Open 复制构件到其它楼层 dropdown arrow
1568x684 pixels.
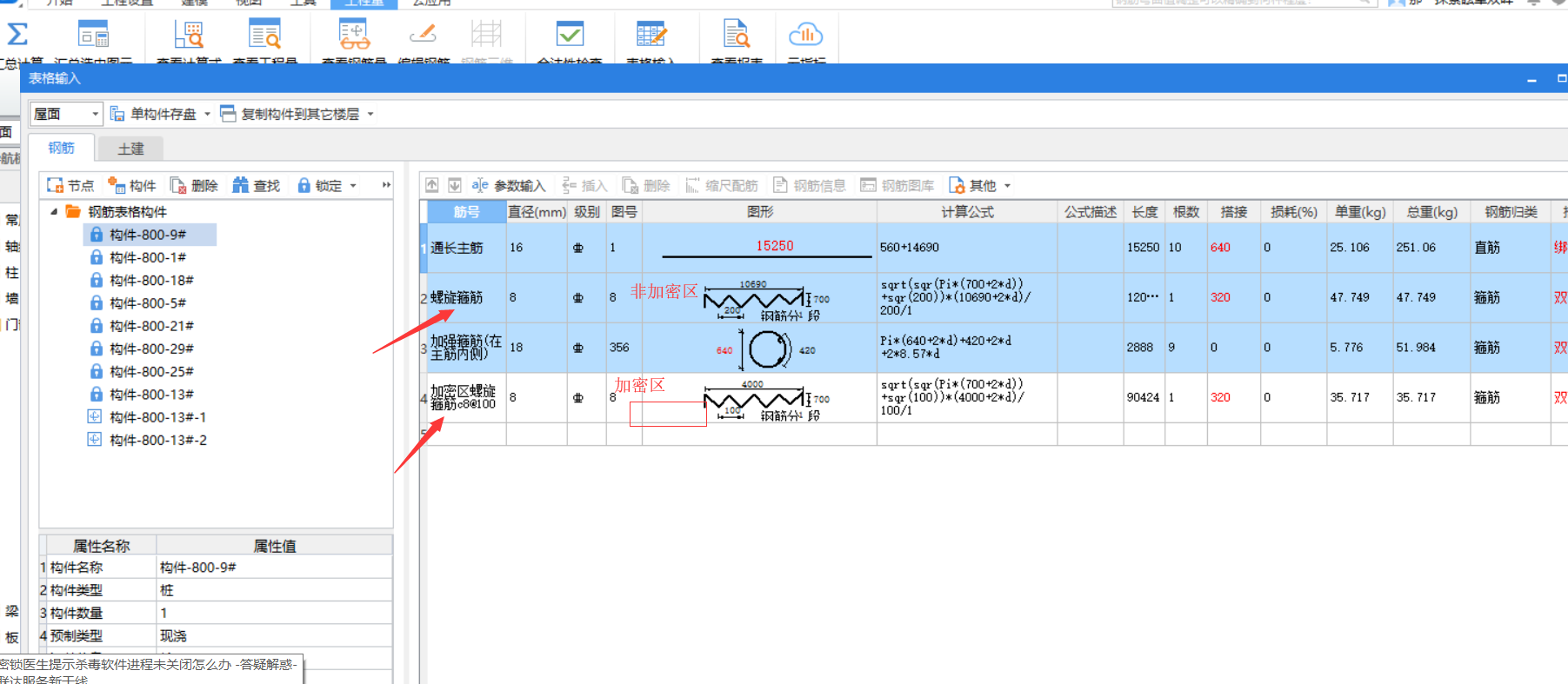pos(370,114)
